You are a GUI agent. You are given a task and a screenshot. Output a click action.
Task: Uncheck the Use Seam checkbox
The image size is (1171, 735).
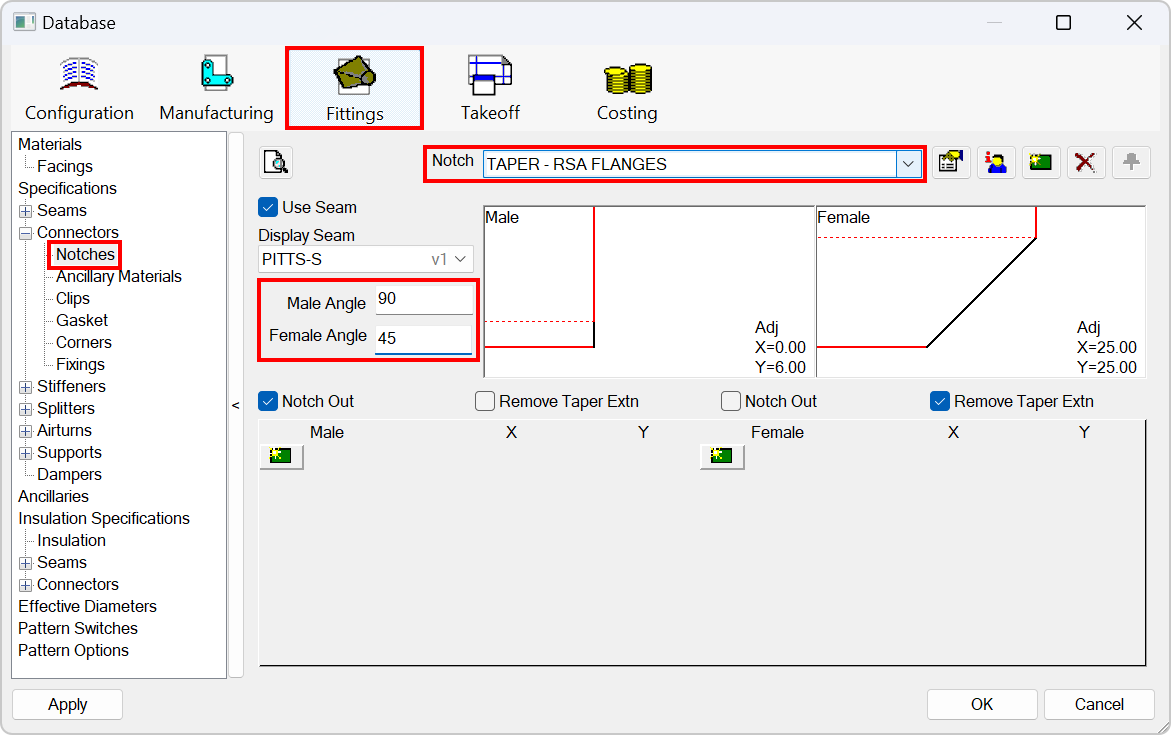click(266, 207)
